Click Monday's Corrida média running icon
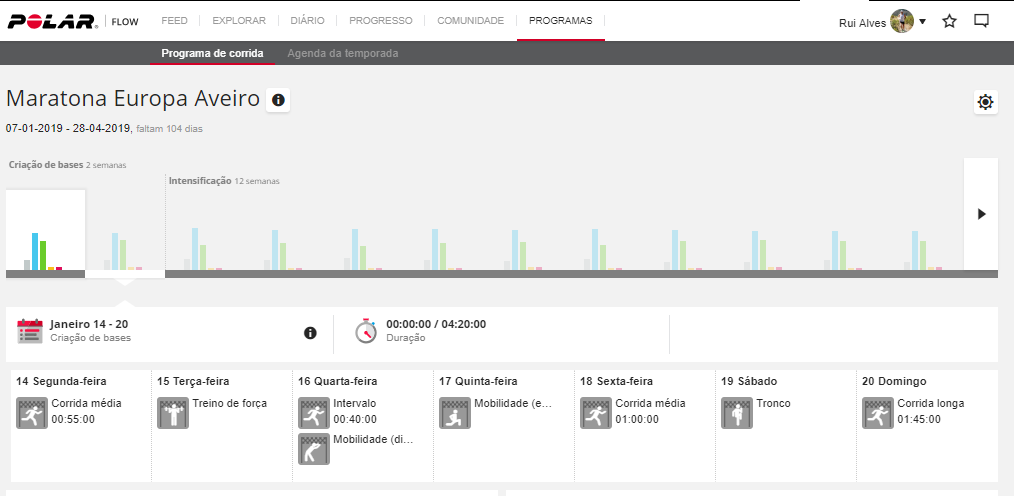The image size is (1014, 496). click(32, 412)
